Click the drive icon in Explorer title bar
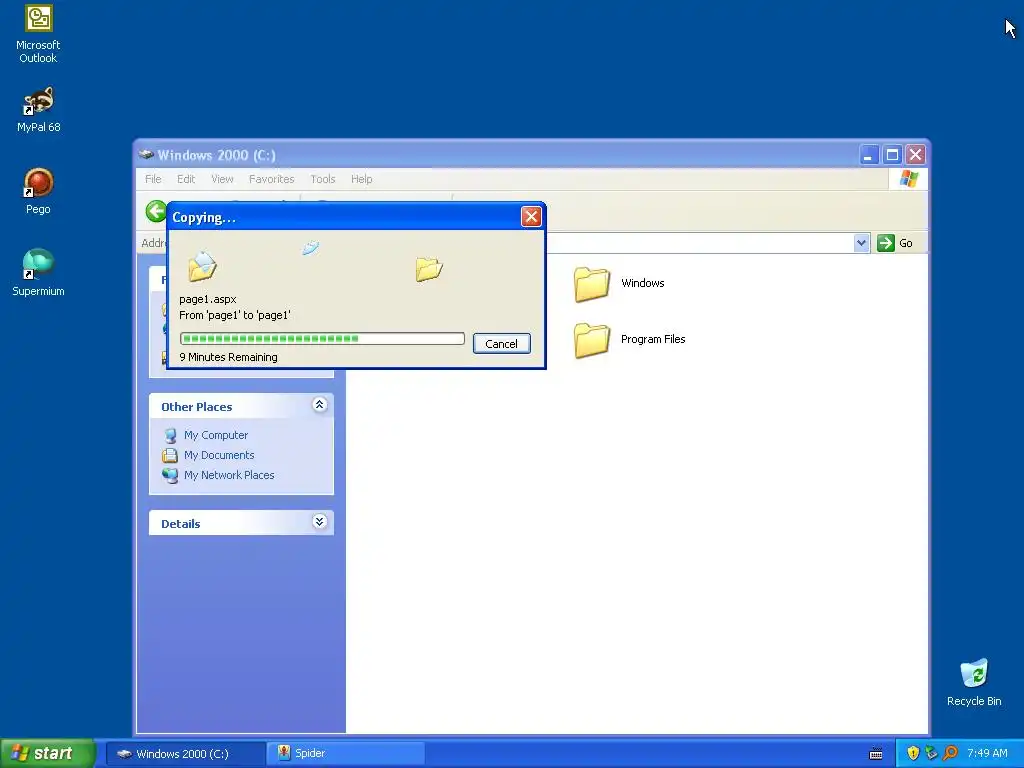 (146, 155)
